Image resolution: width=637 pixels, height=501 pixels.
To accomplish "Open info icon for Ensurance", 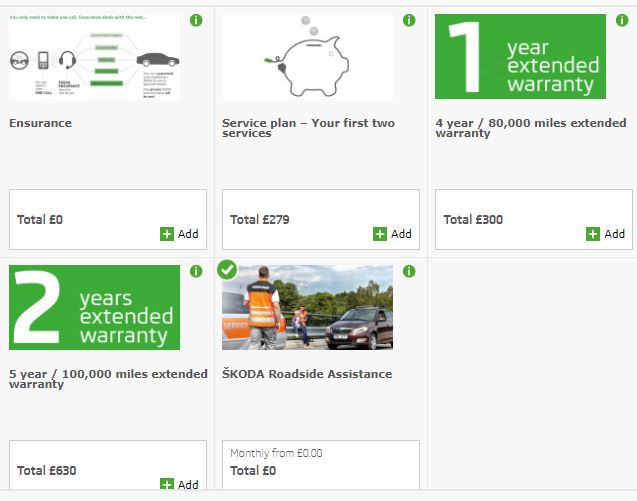I will point(196,20).
